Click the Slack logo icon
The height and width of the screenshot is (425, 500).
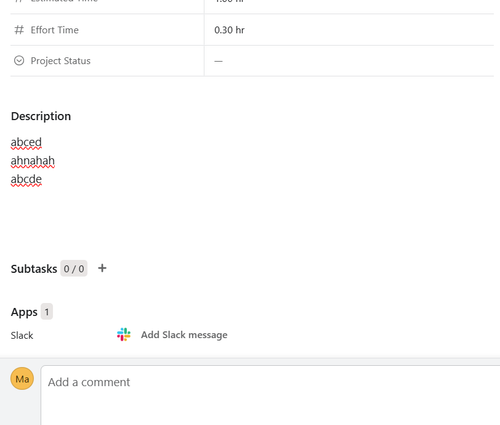pos(124,334)
